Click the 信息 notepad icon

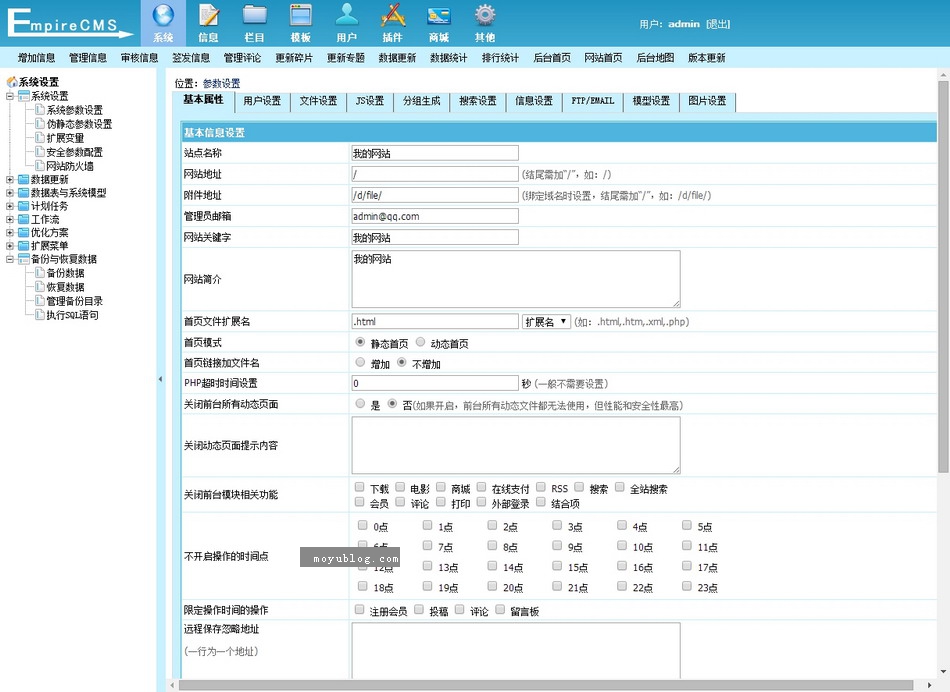208,16
